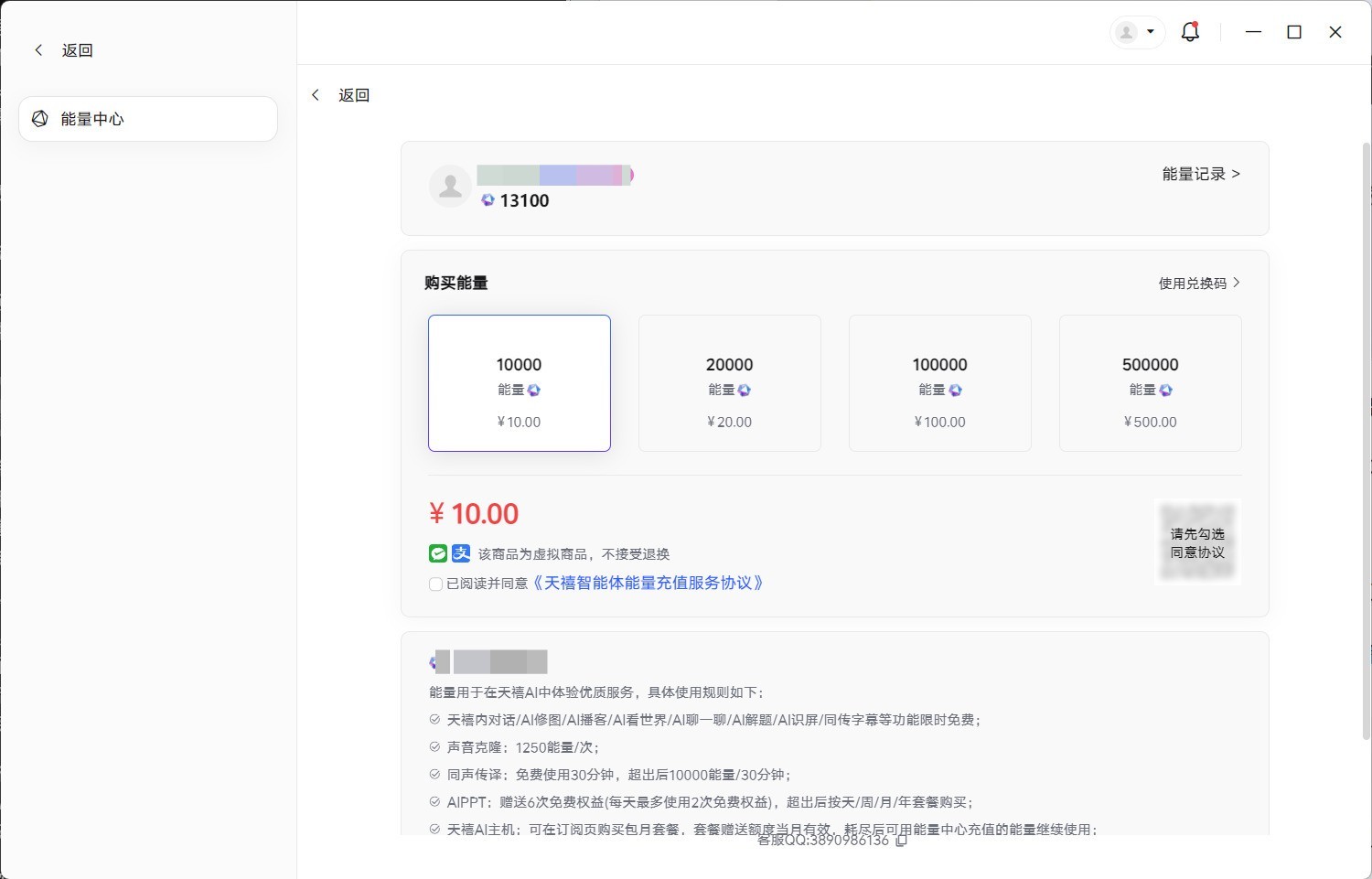Maximize the application window
This screenshot has height=879, width=1372.
coord(1294,32)
